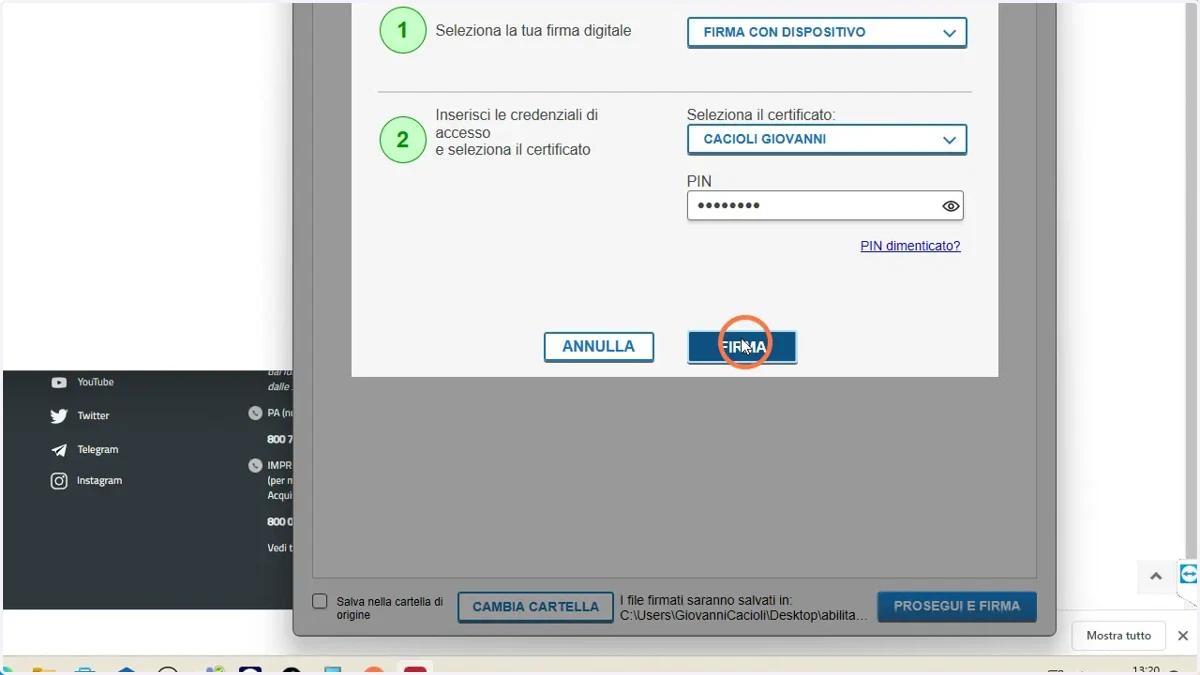Click the Twitter bird icon
Image resolution: width=1200 pixels, height=675 pixels.
pos(59,416)
